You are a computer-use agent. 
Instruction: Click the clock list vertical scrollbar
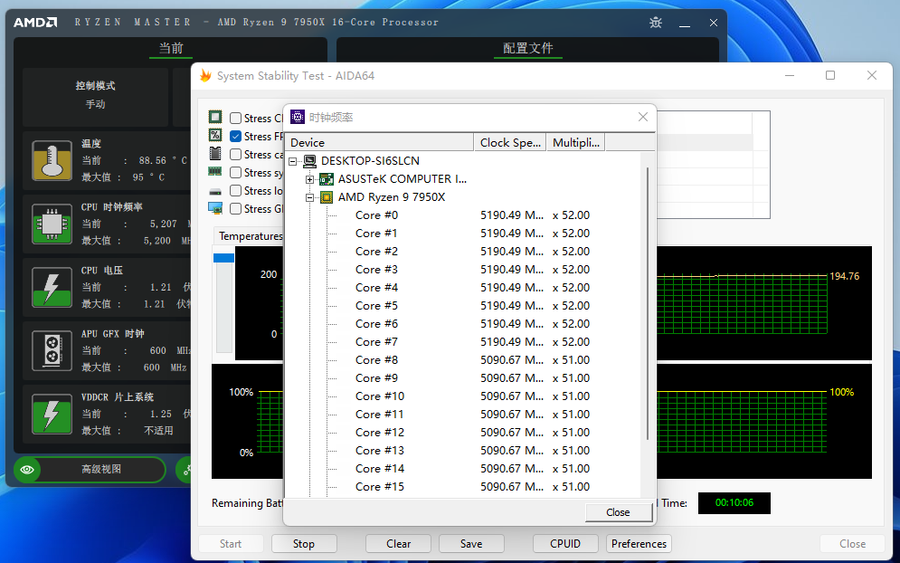click(648, 300)
